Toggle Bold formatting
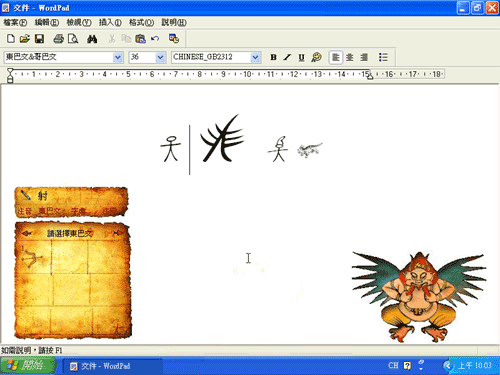The height and width of the screenshot is (375, 500). [273, 57]
